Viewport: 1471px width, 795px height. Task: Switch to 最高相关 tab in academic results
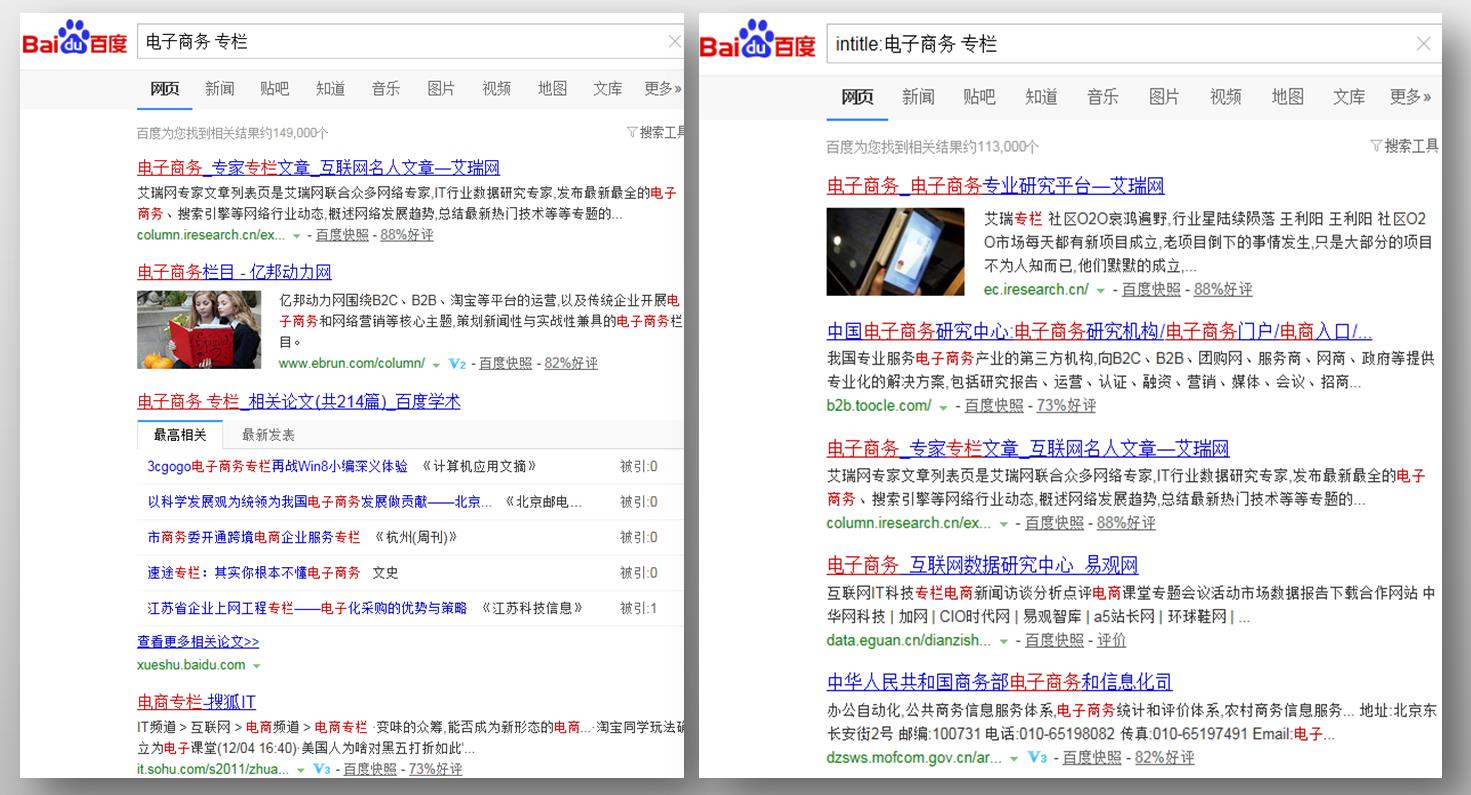coord(180,435)
